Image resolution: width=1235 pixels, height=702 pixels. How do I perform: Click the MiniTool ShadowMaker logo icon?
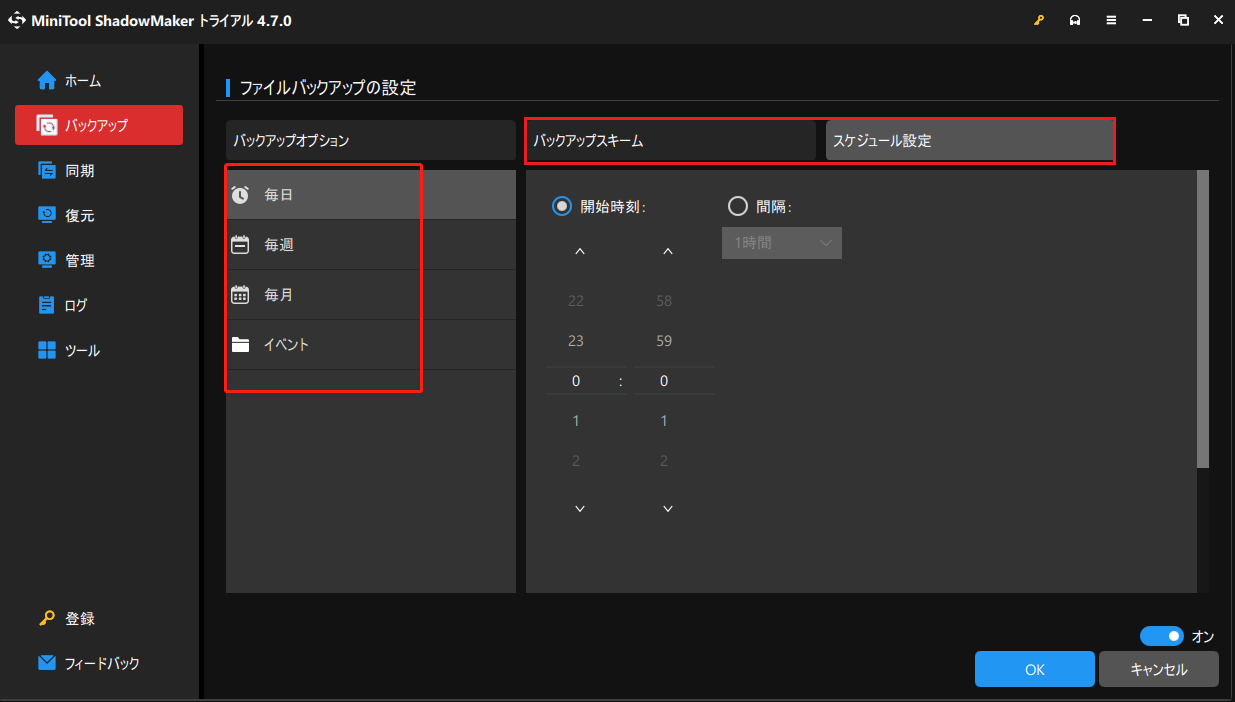pyautogui.click(x=17, y=20)
